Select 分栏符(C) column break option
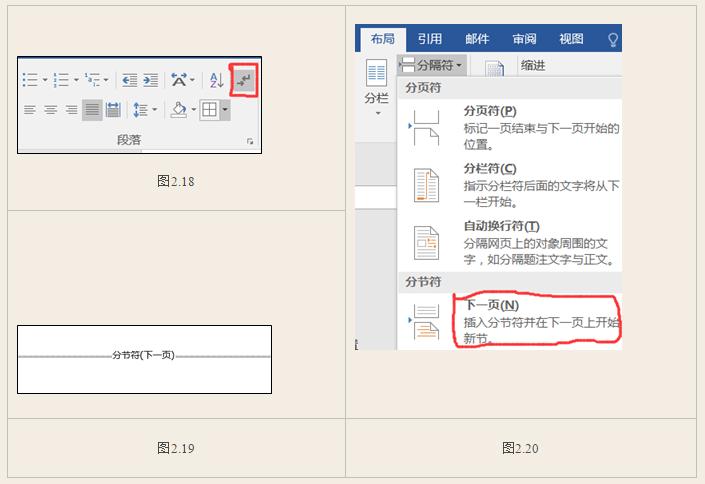 click(x=510, y=185)
